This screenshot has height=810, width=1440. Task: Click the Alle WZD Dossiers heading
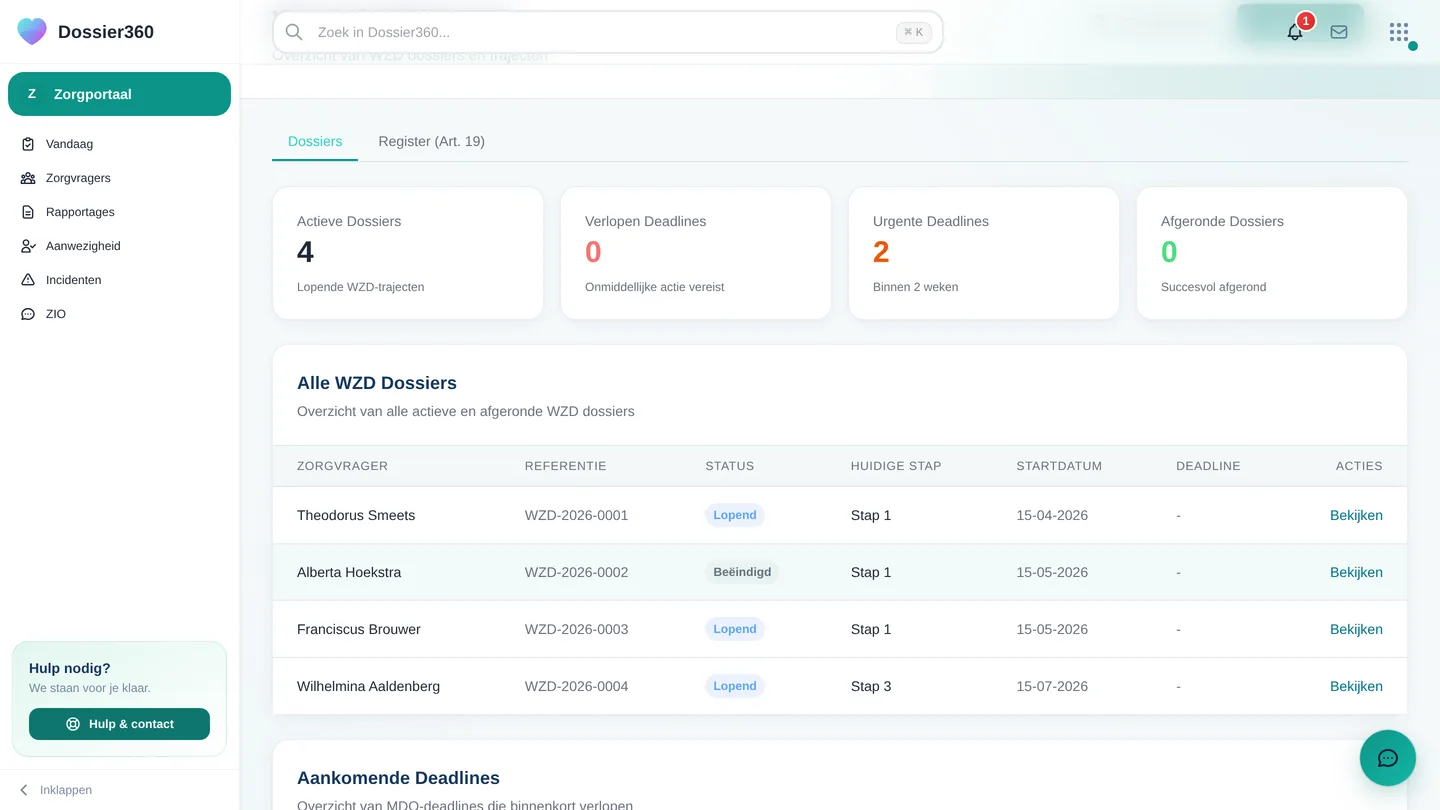(377, 383)
